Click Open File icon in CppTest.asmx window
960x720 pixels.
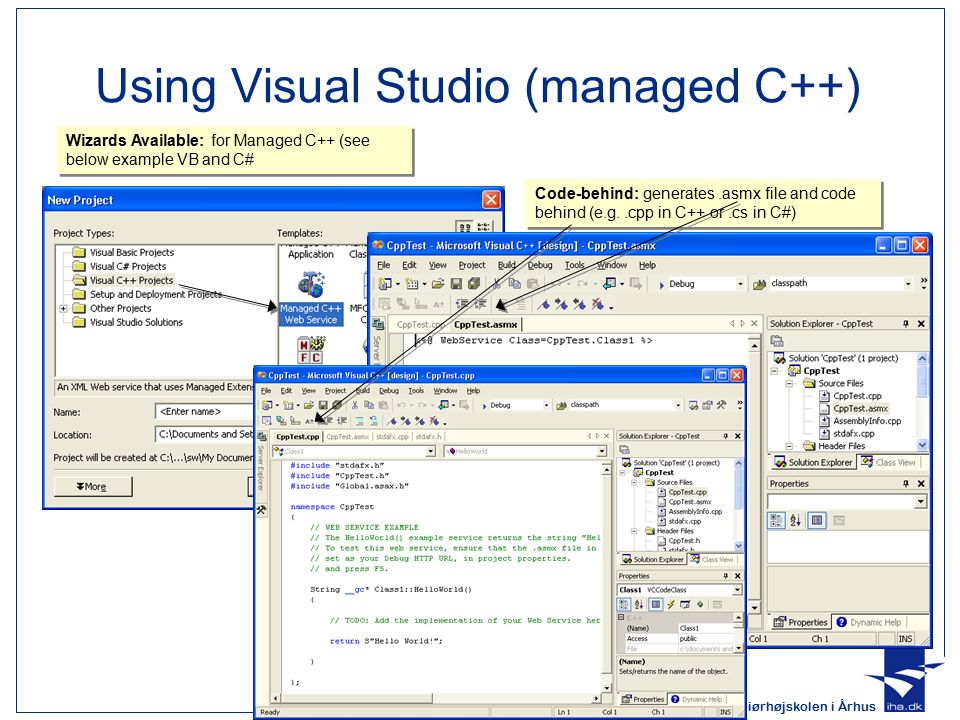[x=438, y=283]
